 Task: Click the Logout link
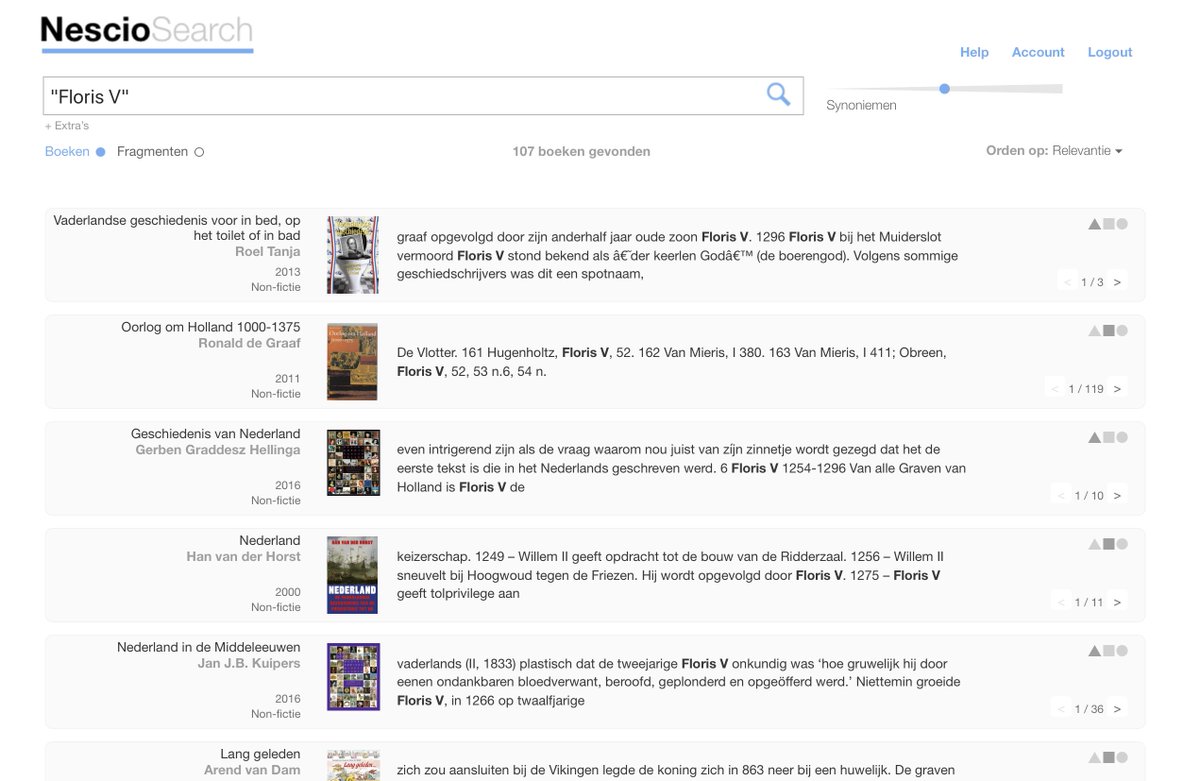click(x=1110, y=52)
